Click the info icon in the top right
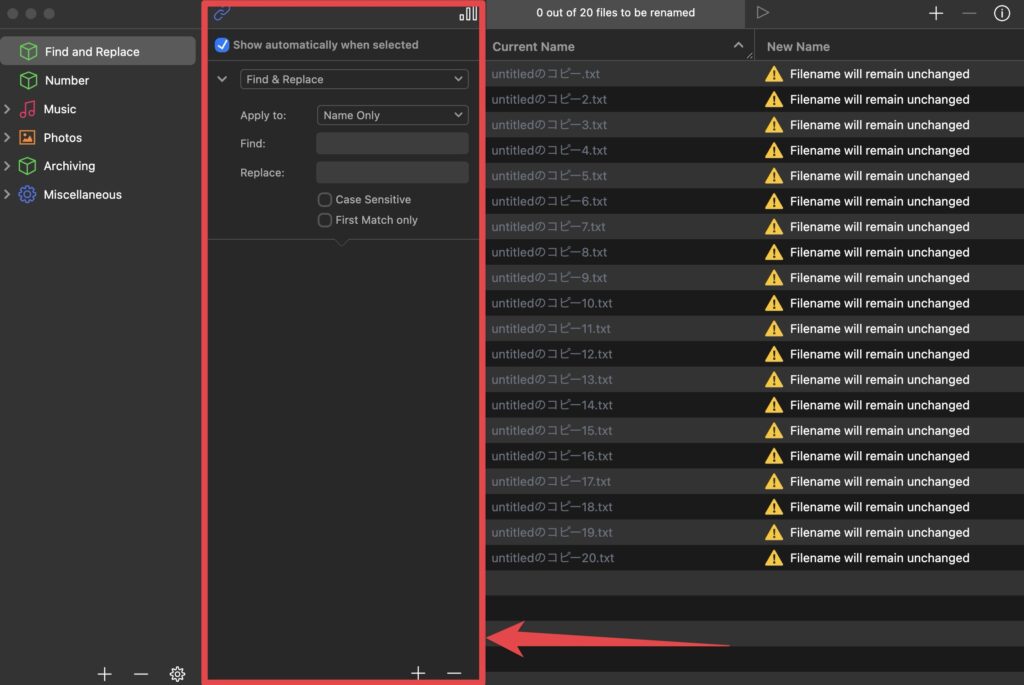 tap(1001, 13)
